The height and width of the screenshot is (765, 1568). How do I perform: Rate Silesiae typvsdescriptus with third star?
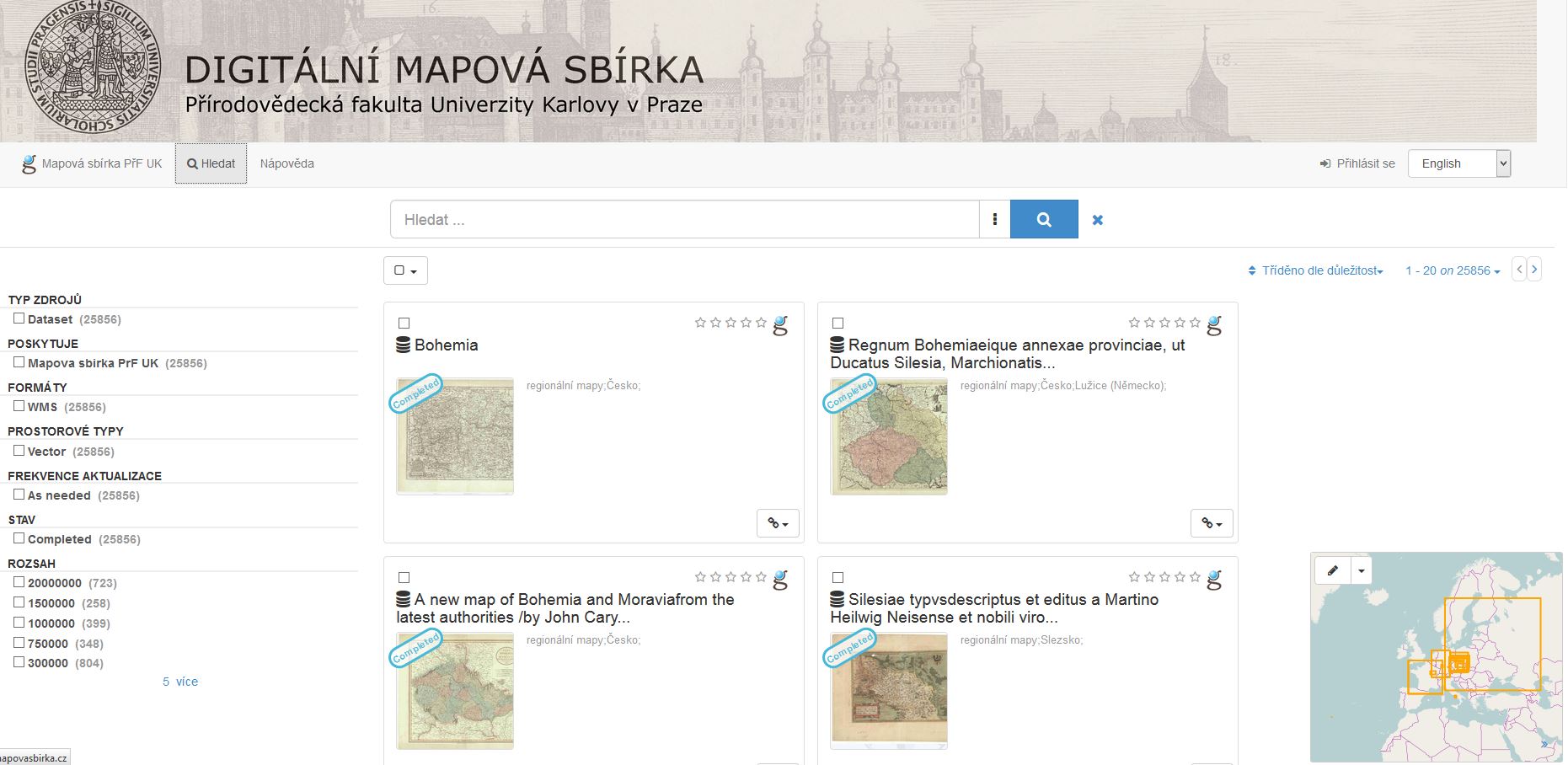(1164, 577)
